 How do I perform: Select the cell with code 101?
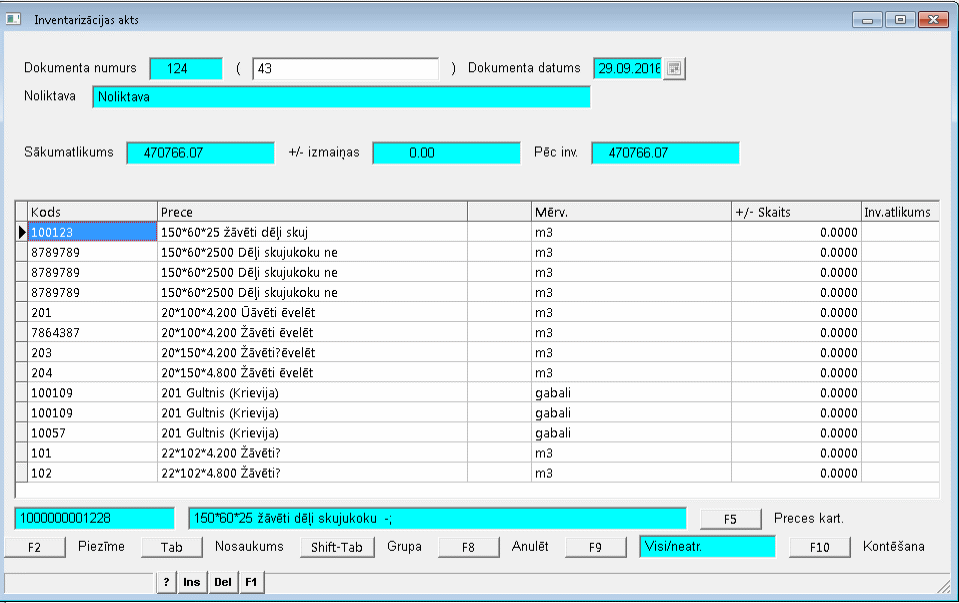click(x=92, y=453)
